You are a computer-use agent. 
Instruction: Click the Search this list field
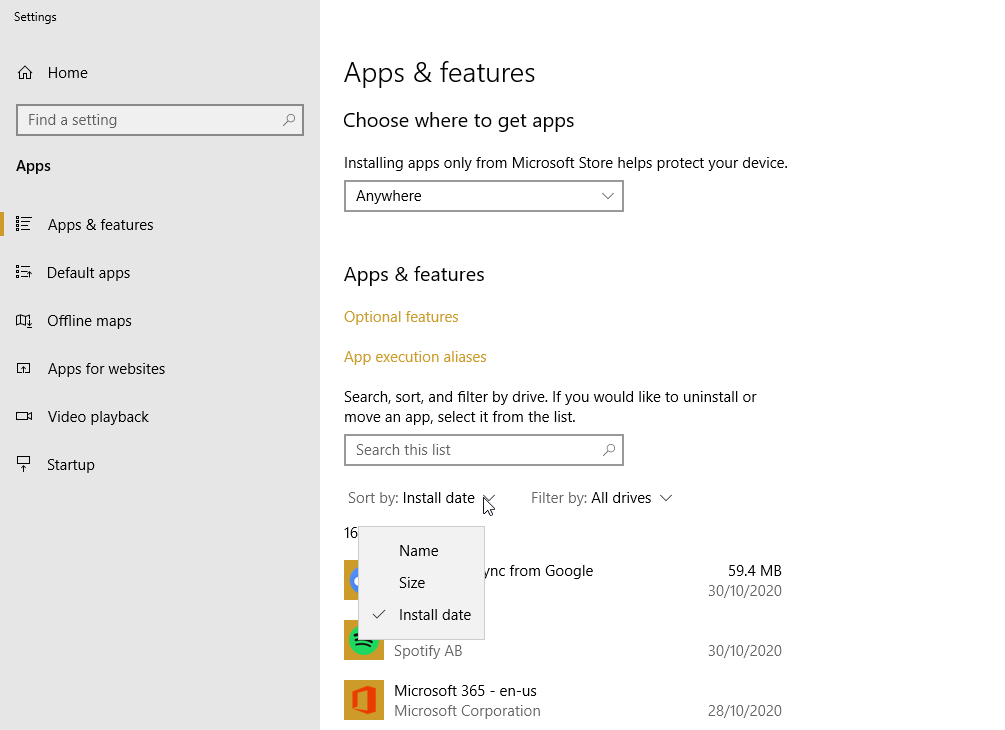(484, 450)
